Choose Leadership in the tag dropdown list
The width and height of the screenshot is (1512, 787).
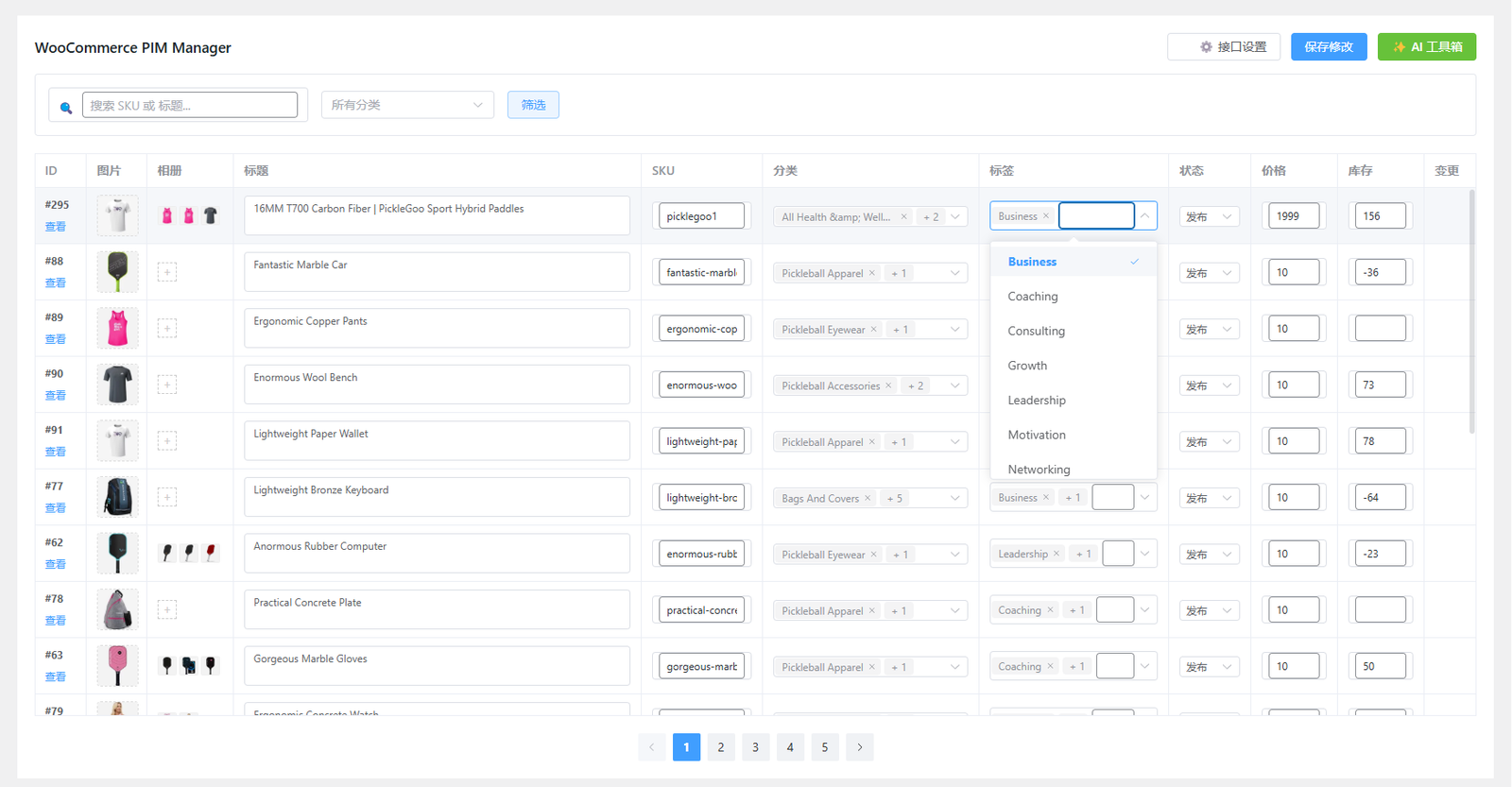click(1037, 401)
